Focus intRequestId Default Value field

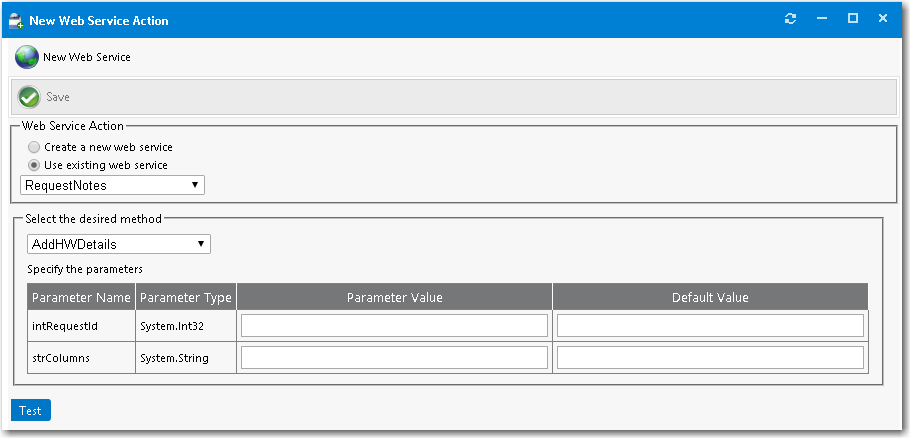(x=710, y=326)
